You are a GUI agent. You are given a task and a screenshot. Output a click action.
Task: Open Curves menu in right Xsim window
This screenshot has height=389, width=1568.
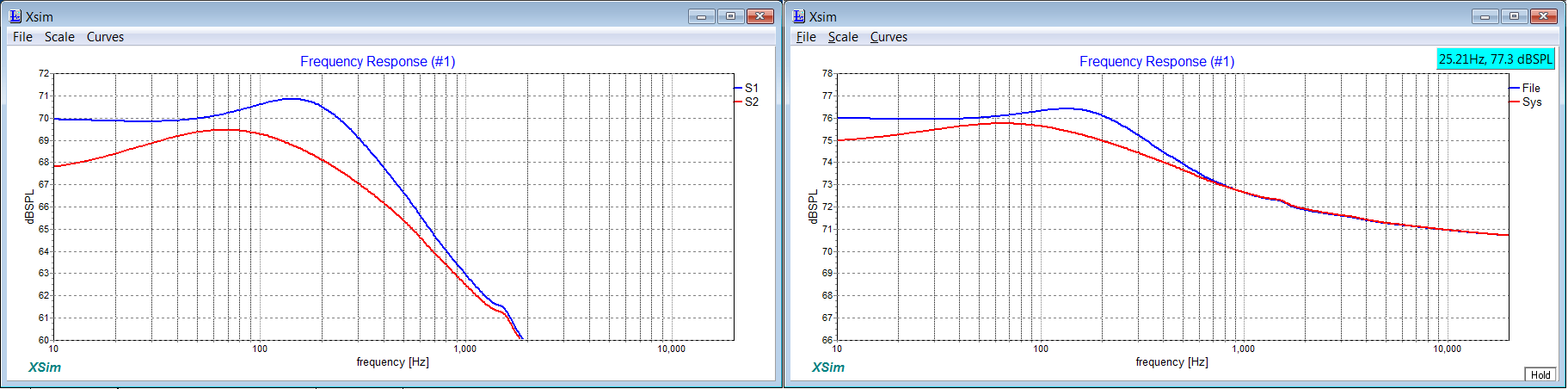(x=889, y=37)
